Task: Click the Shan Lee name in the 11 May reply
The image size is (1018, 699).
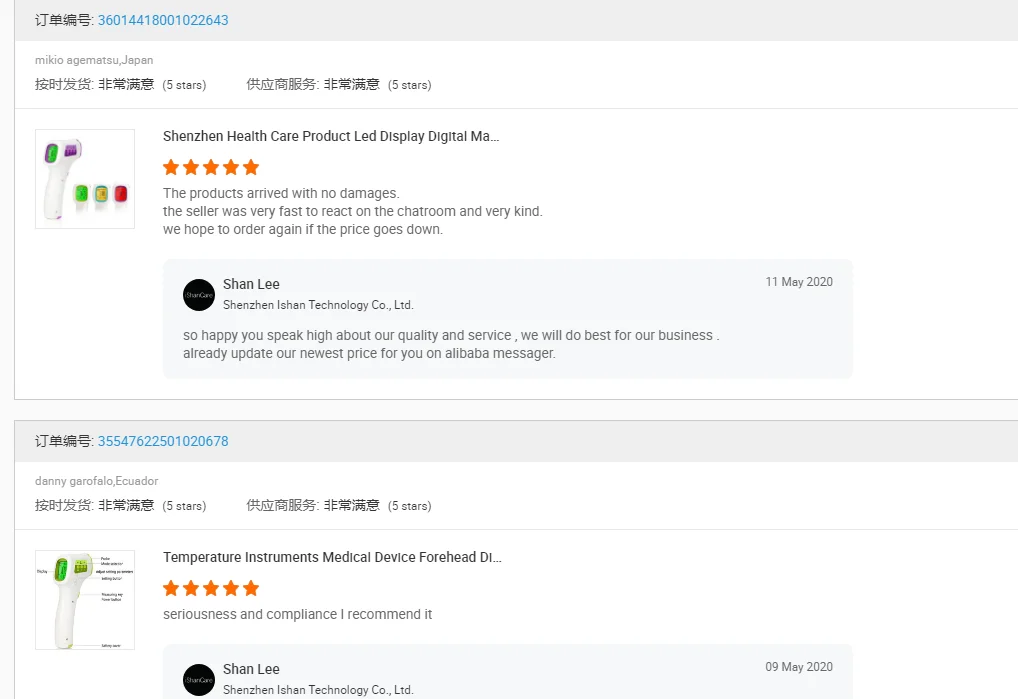Action: [251, 284]
